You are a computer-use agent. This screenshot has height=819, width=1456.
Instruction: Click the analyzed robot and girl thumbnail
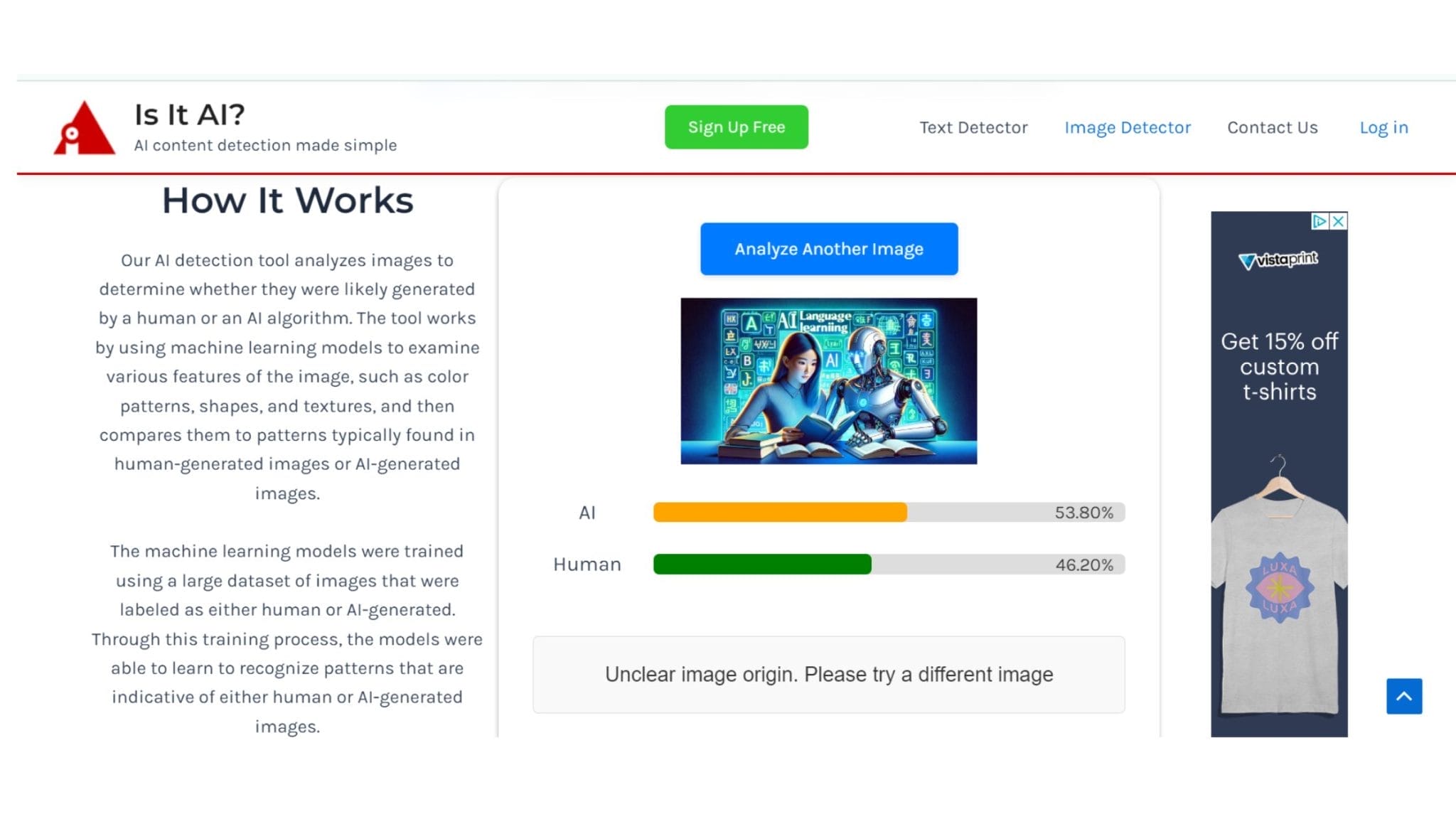pos(828,381)
